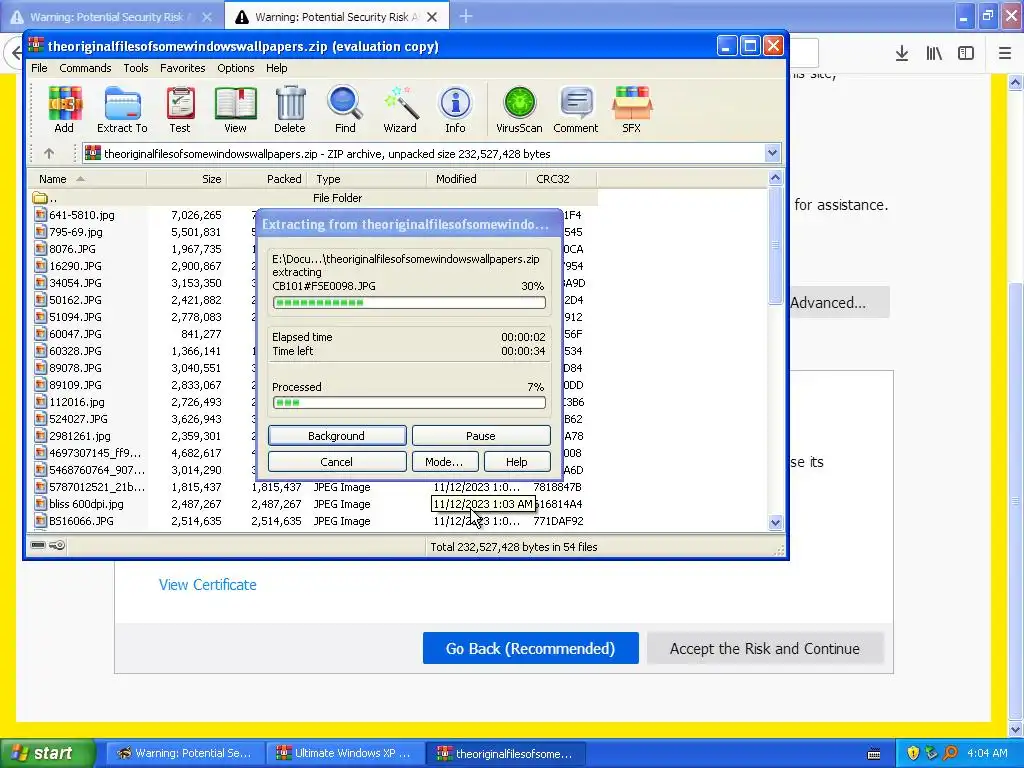The width and height of the screenshot is (1024, 768).
Task: Open the Options menu
Action: 236,68
